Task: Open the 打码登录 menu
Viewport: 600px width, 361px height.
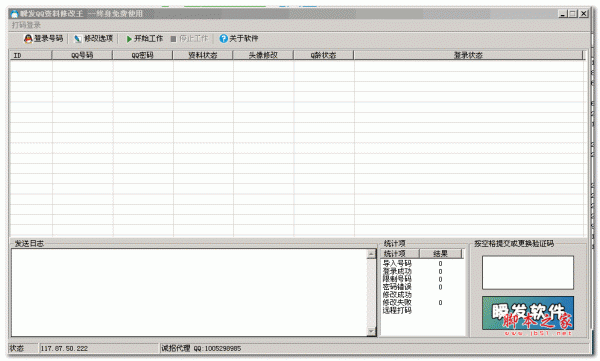Action: (x=26, y=25)
